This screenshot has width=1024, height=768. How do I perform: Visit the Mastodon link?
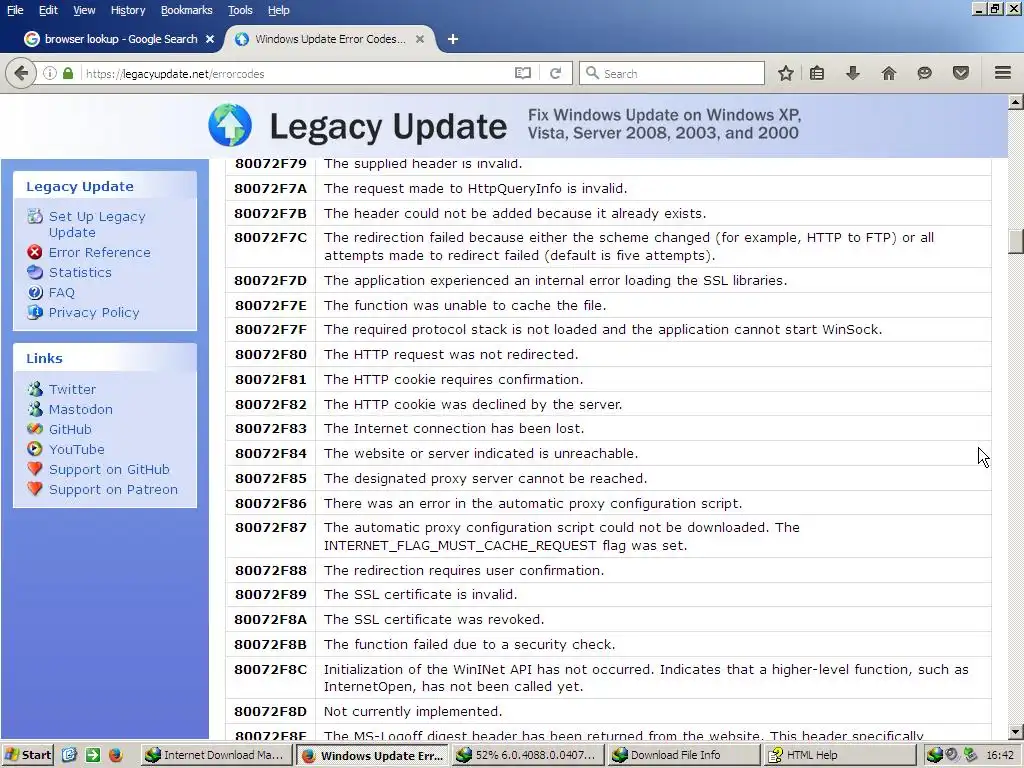click(x=81, y=409)
